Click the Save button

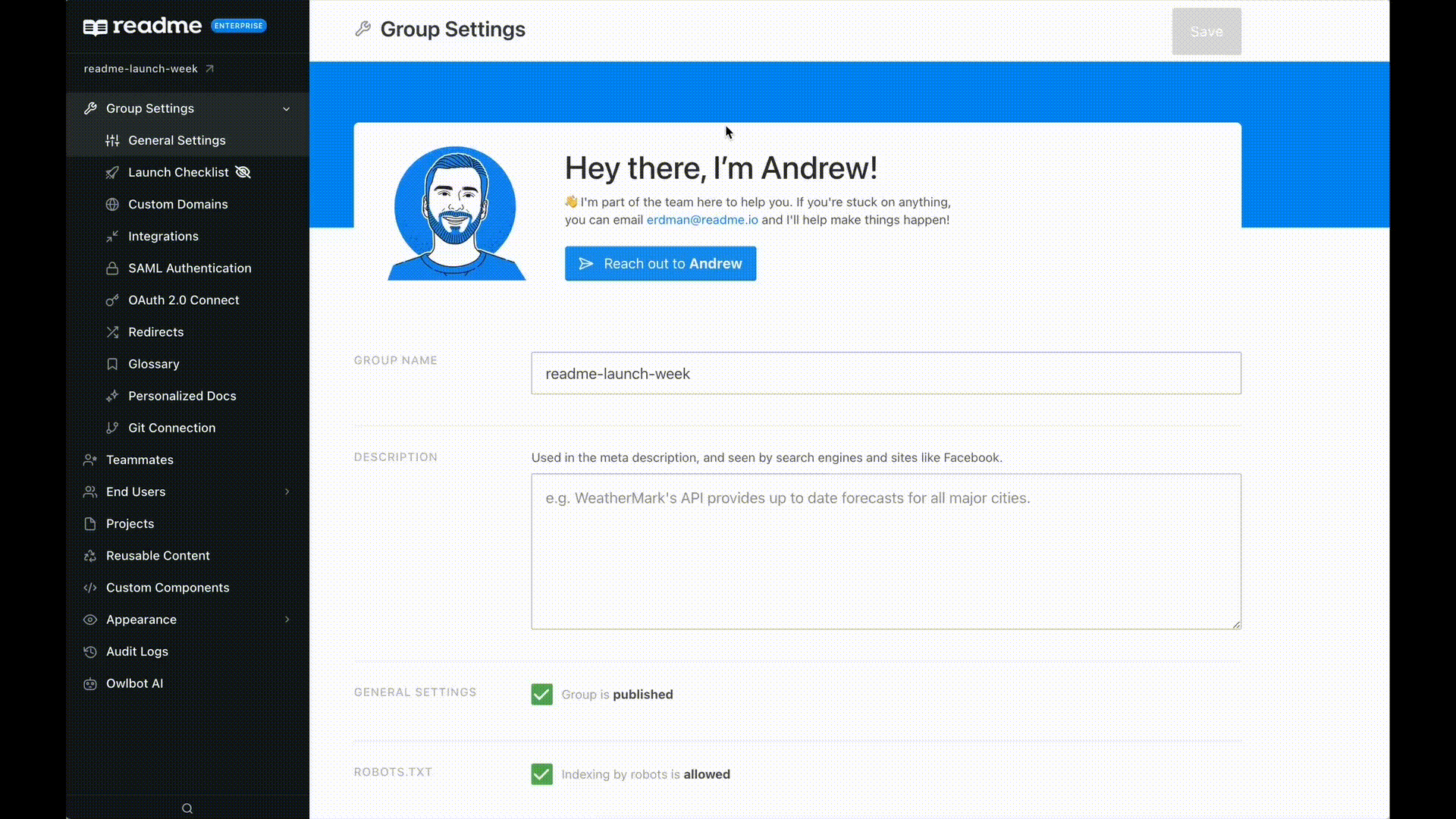pyautogui.click(x=1207, y=32)
